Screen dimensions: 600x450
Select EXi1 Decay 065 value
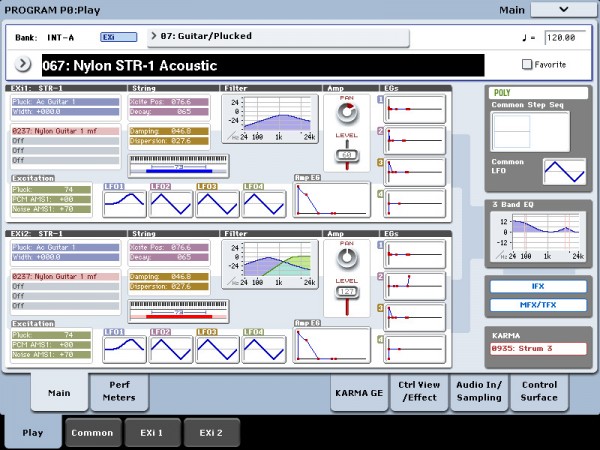169,111
